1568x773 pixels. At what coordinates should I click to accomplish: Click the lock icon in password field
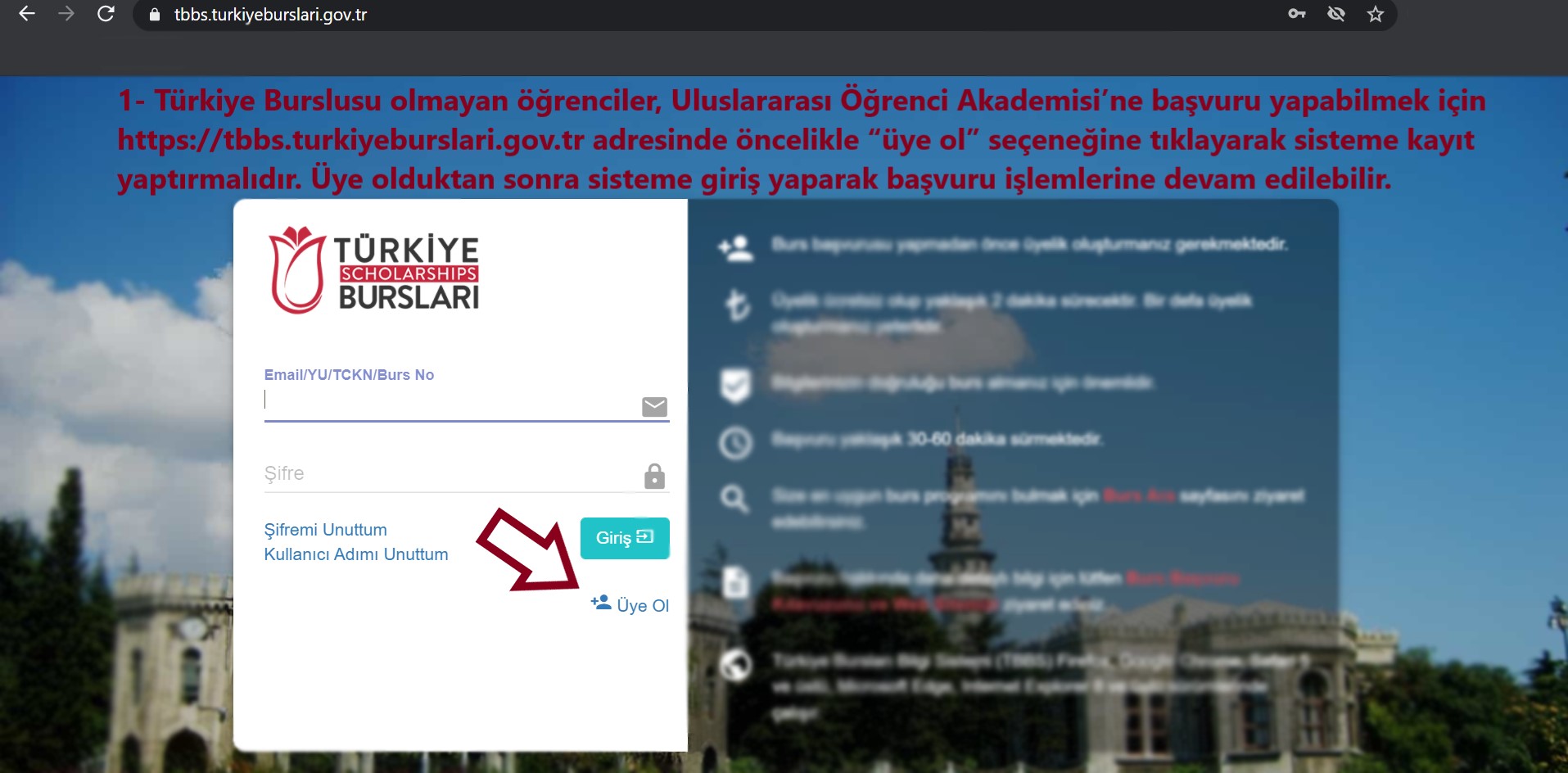coord(654,476)
